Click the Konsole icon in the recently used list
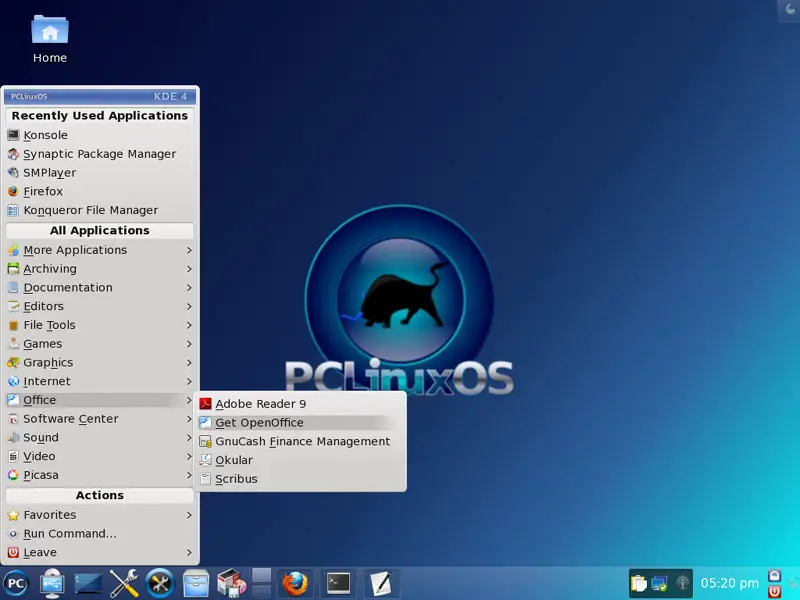The image size is (800, 600). point(13,135)
